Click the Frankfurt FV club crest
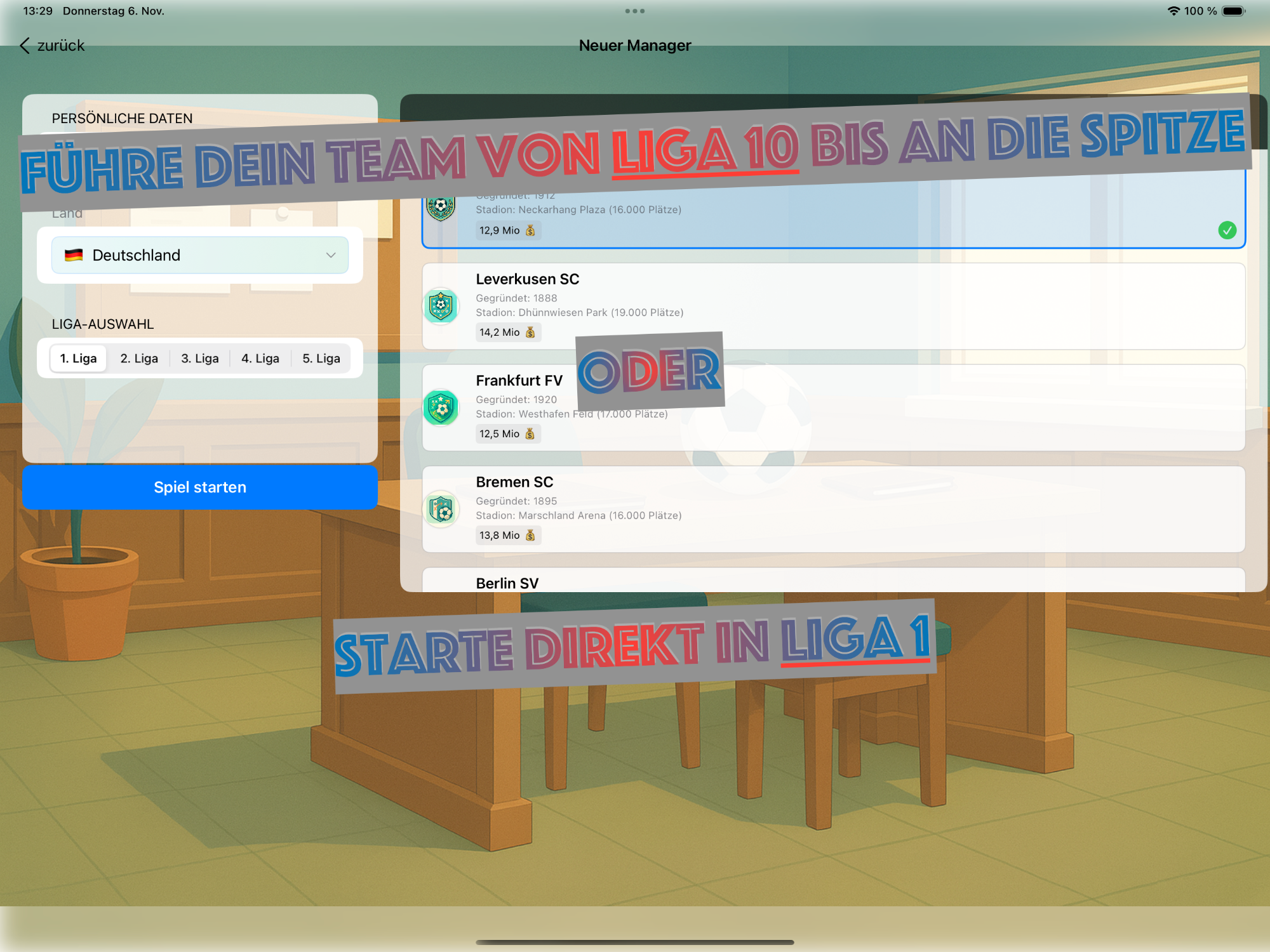Viewport: 1270px width, 952px height. pos(441,407)
